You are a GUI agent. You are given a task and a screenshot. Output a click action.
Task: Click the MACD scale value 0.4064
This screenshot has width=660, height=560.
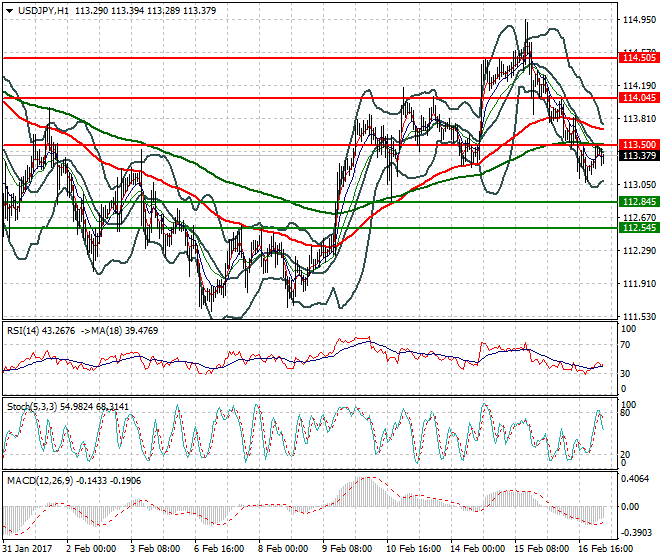tap(636, 479)
